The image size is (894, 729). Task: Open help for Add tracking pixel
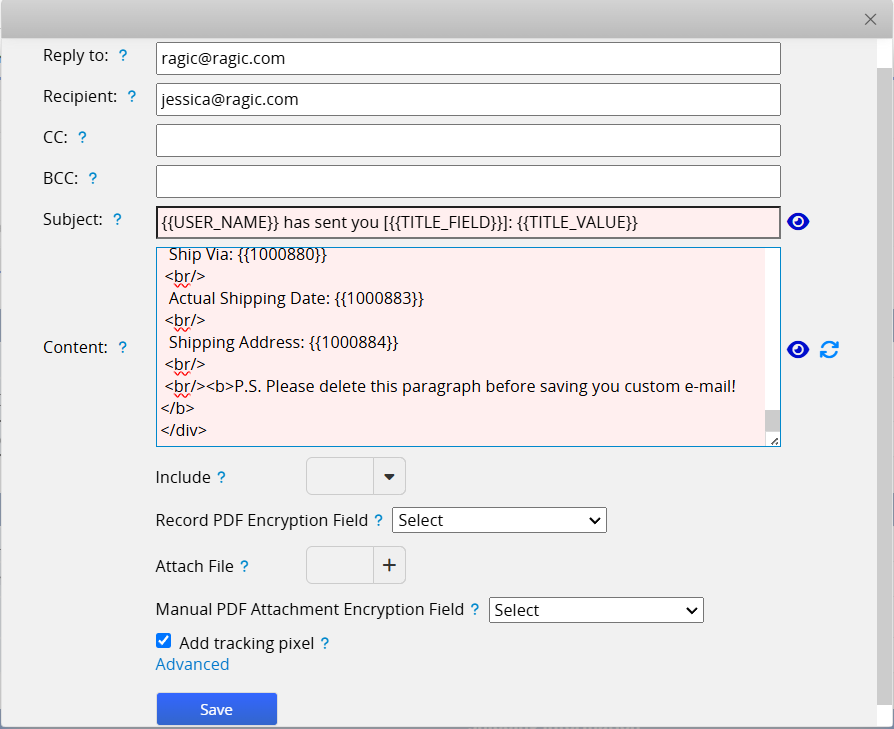[x=325, y=644]
